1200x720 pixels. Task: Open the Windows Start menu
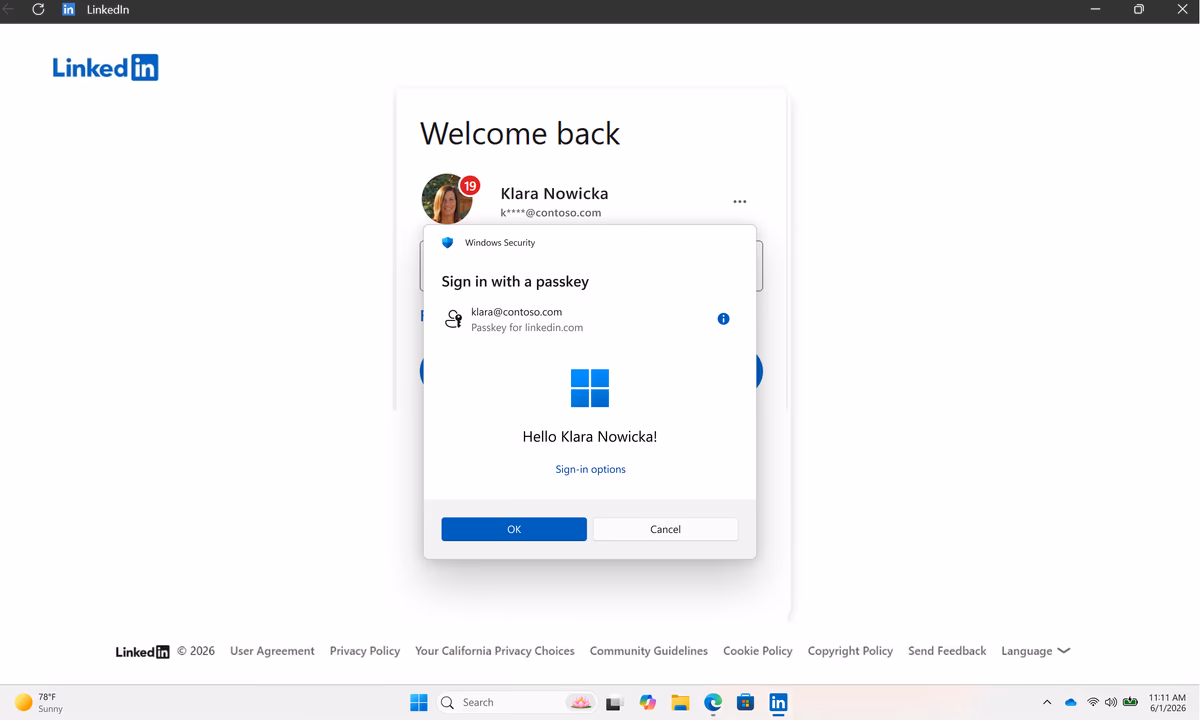click(419, 702)
